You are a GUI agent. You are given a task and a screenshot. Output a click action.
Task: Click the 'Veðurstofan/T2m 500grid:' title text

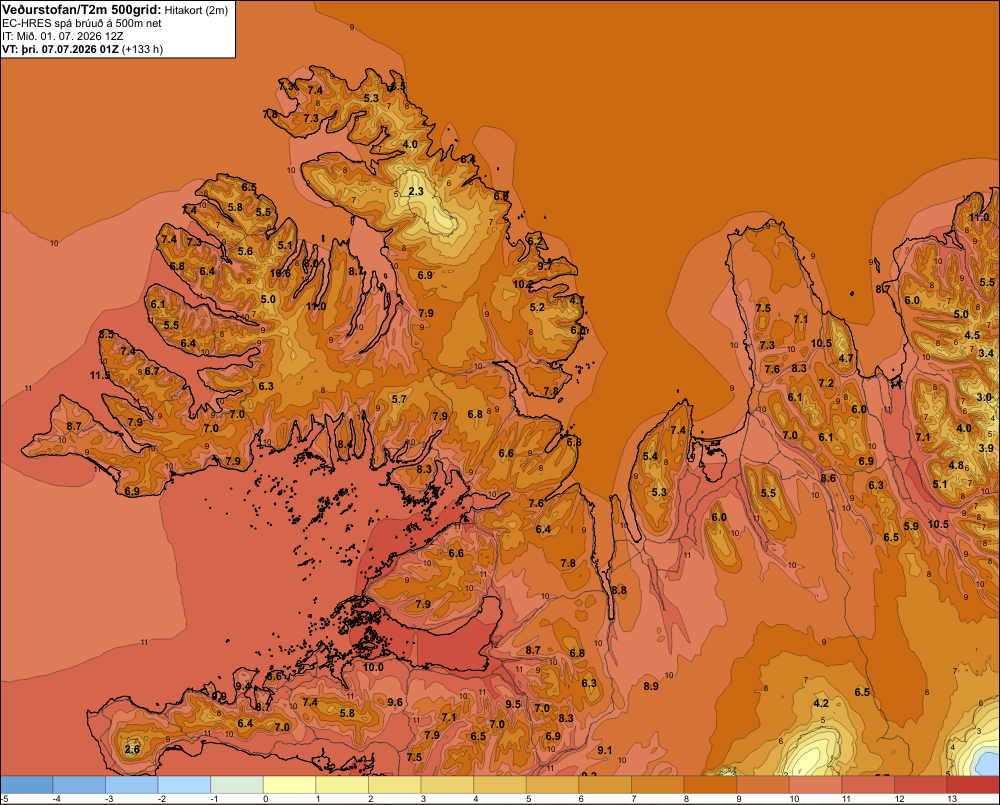click(x=82, y=10)
